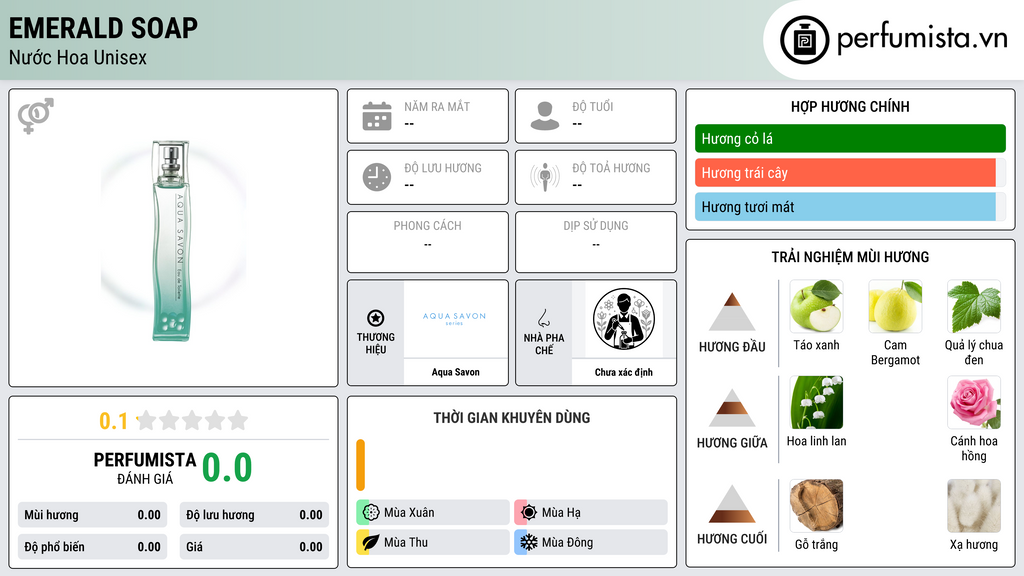Image resolution: width=1024 pixels, height=576 pixels.
Task: Click the Emerald Soap bottle image
Action: pyautogui.click(x=172, y=240)
